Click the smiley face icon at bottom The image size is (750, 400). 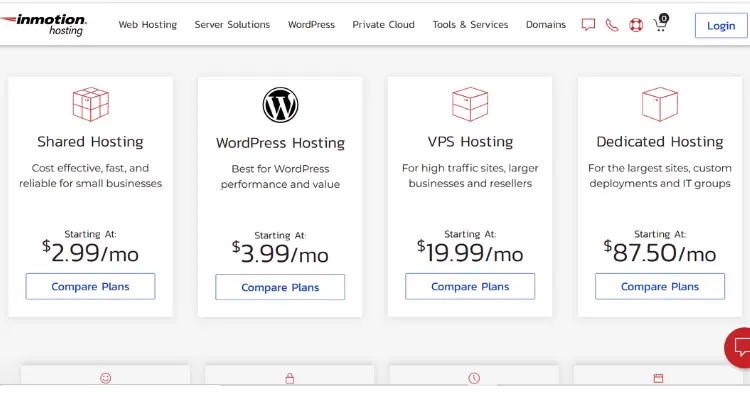tap(106, 378)
